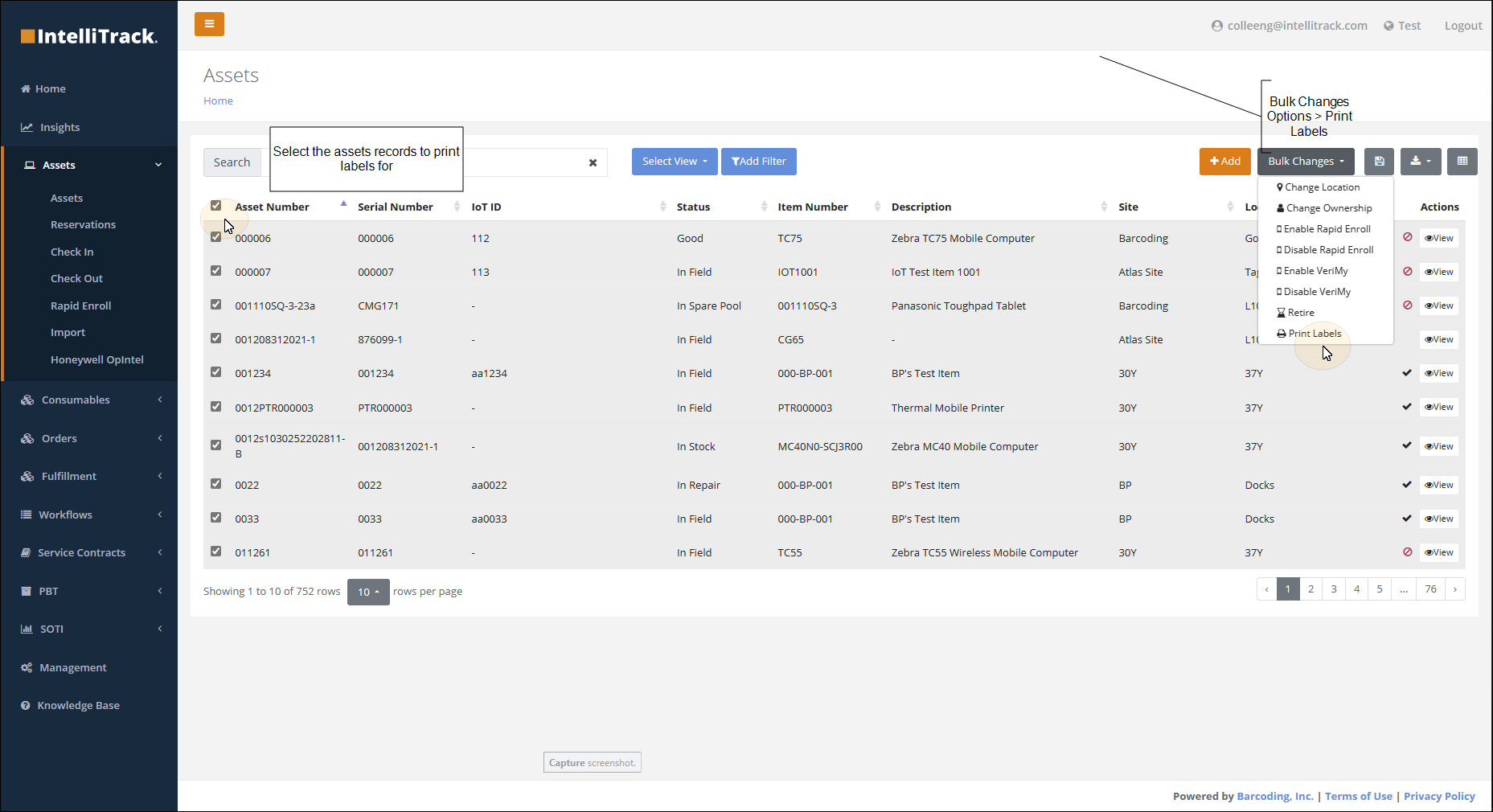Click the save view floppy disk icon
The height and width of the screenshot is (812, 1493).
pos(1379,162)
